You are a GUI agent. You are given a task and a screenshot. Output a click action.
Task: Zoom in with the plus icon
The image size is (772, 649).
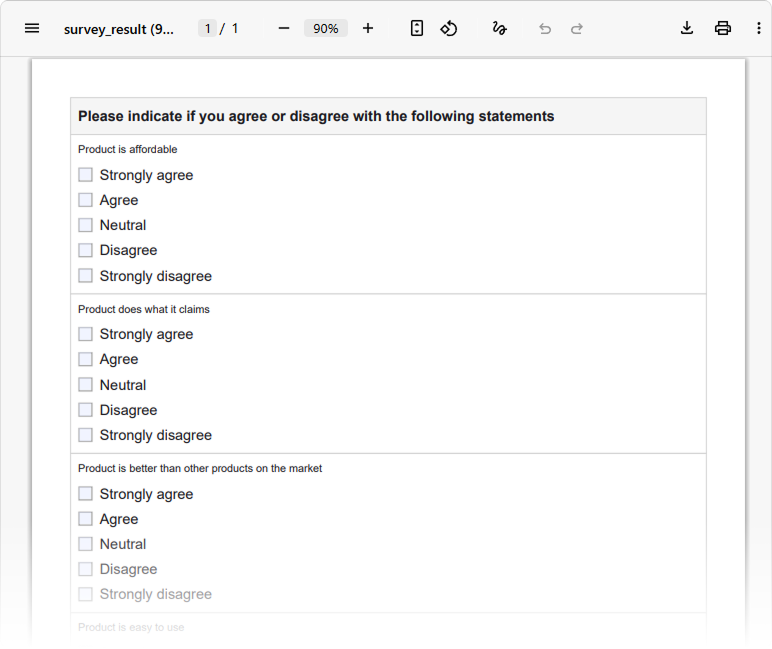pyautogui.click(x=368, y=29)
